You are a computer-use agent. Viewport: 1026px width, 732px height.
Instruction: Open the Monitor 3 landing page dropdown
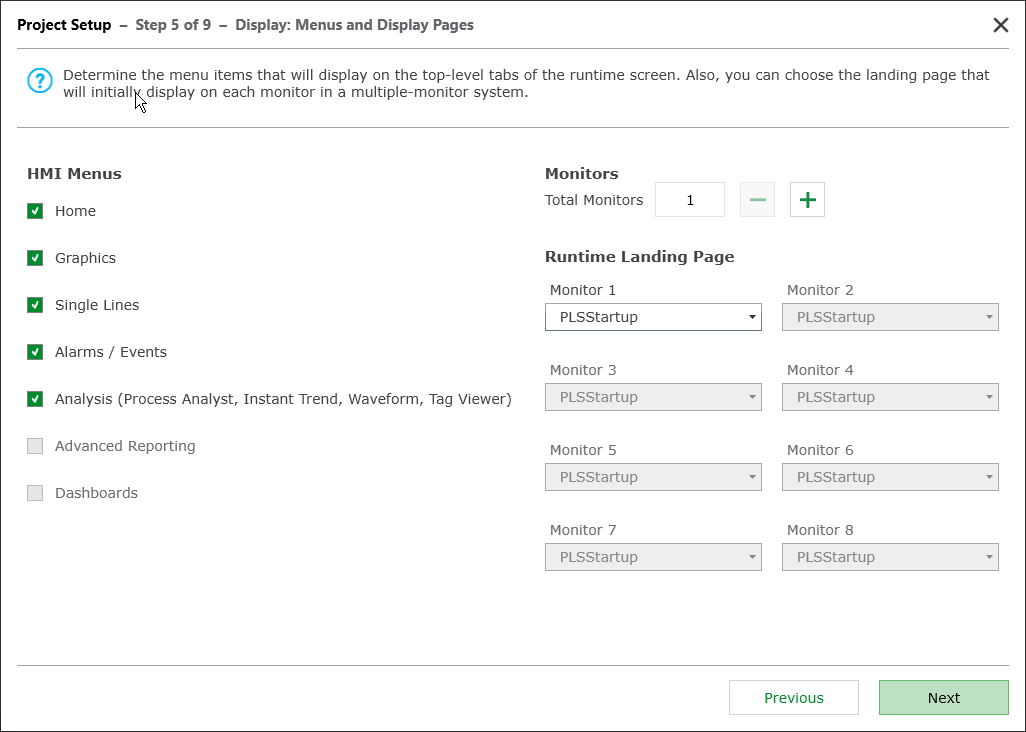click(653, 397)
